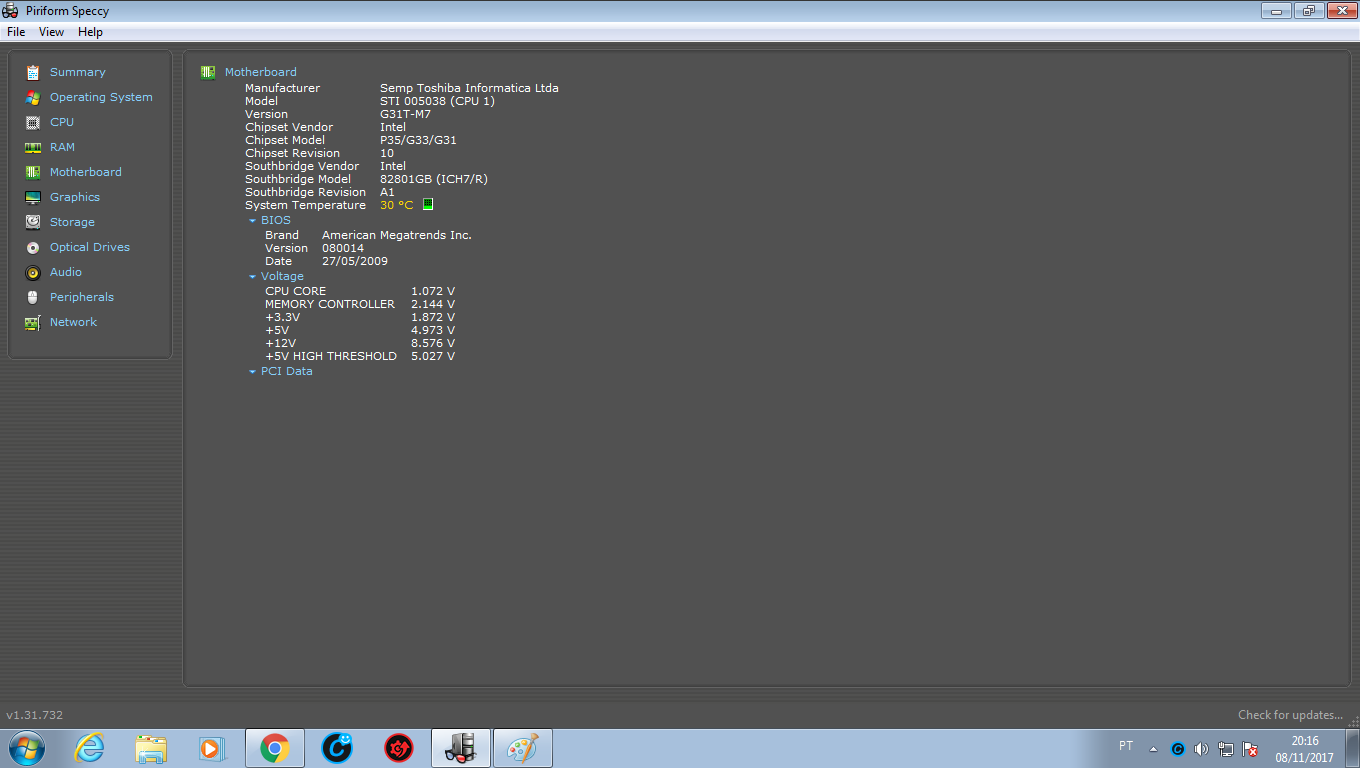Open the red gear taskbar application
Viewport: 1360px width, 768px height.
pos(399,748)
